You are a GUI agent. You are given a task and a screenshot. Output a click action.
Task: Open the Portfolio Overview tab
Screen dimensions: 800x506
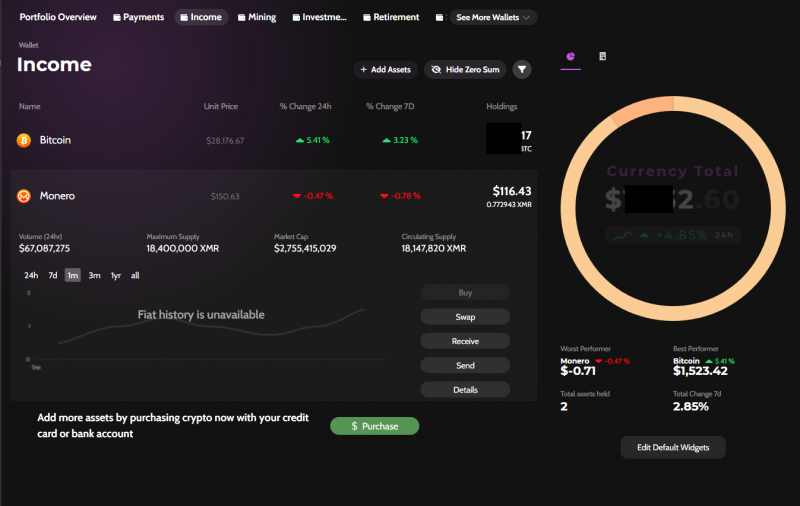click(x=58, y=18)
